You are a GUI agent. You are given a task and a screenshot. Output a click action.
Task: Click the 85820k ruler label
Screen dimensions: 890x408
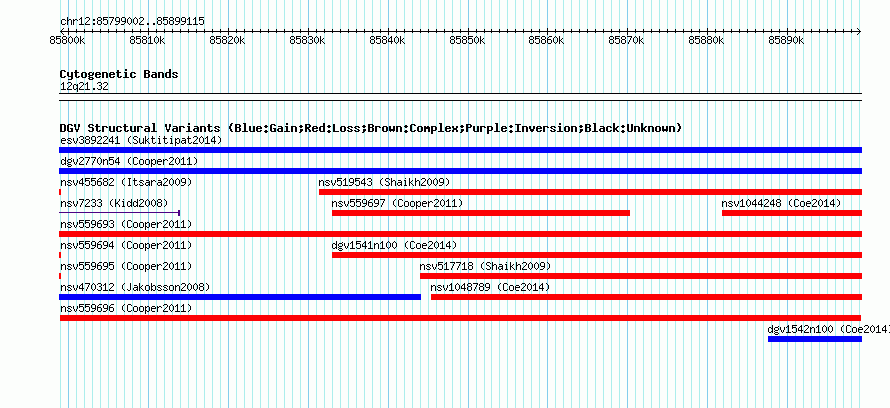(228, 40)
